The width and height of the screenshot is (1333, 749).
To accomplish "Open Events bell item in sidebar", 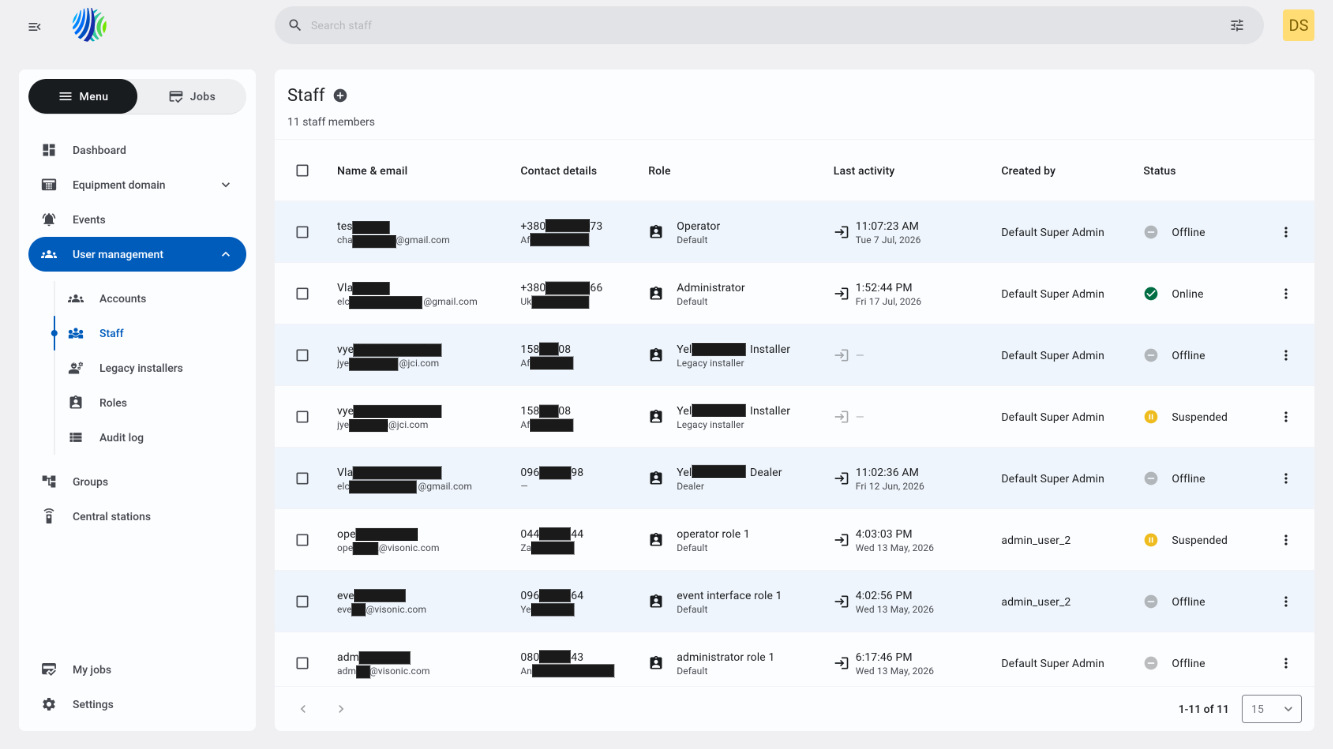I will click(49, 219).
